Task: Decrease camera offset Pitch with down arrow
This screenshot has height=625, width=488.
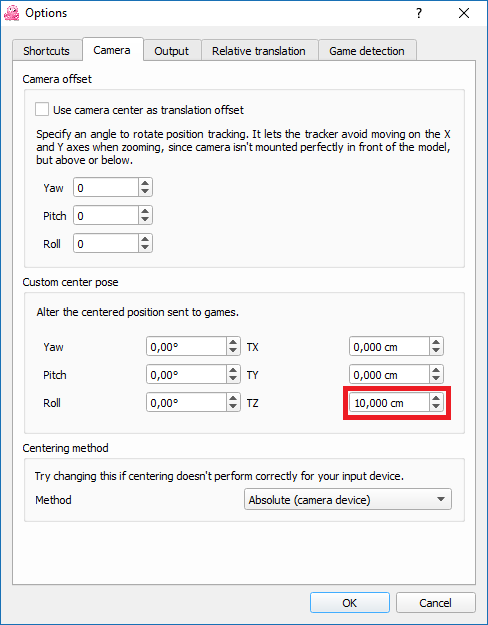Action: point(145,220)
